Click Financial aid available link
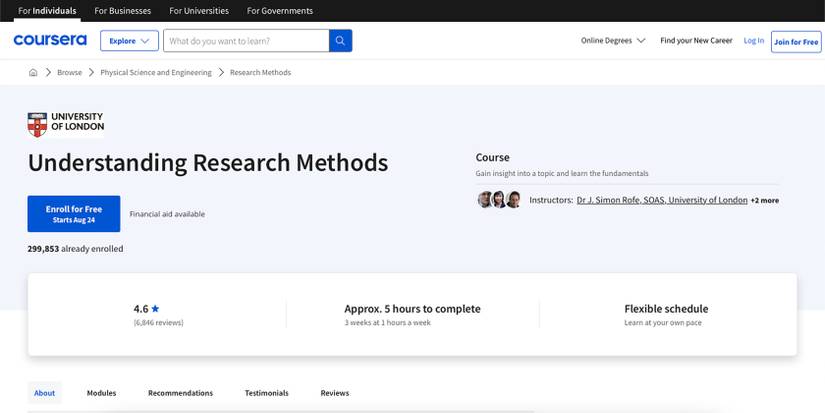 point(167,214)
